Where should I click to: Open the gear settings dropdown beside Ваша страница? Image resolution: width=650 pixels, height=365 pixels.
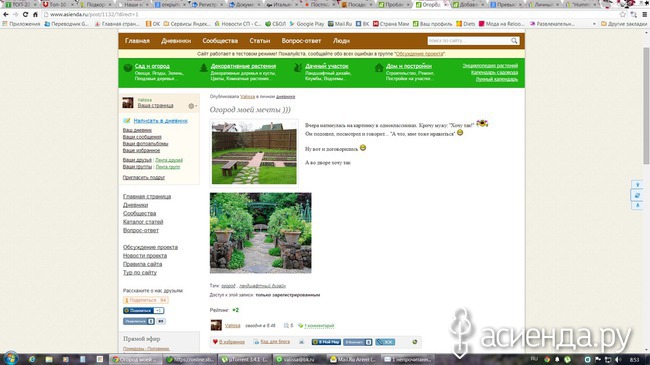192,106
